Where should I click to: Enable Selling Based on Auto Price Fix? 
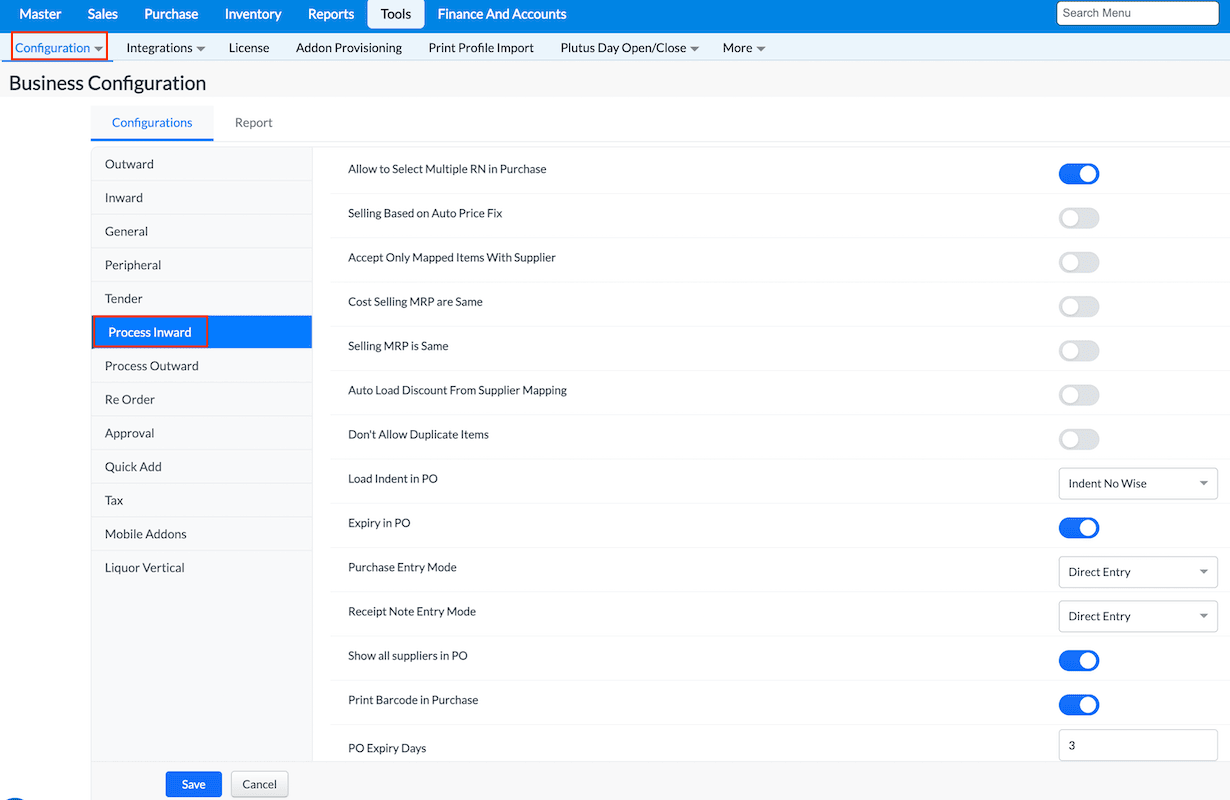click(1079, 218)
